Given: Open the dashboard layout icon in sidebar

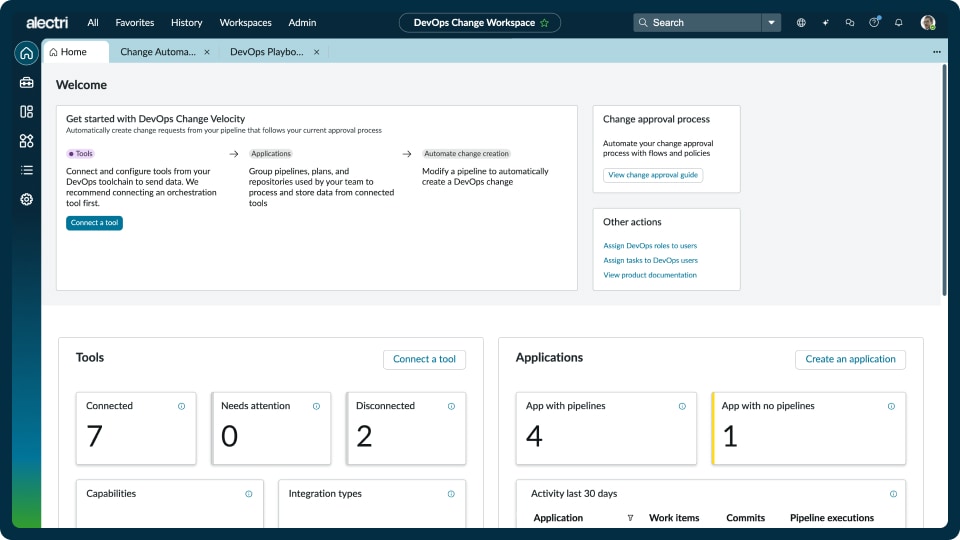Looking at the screenshot, I should (26, 111).
